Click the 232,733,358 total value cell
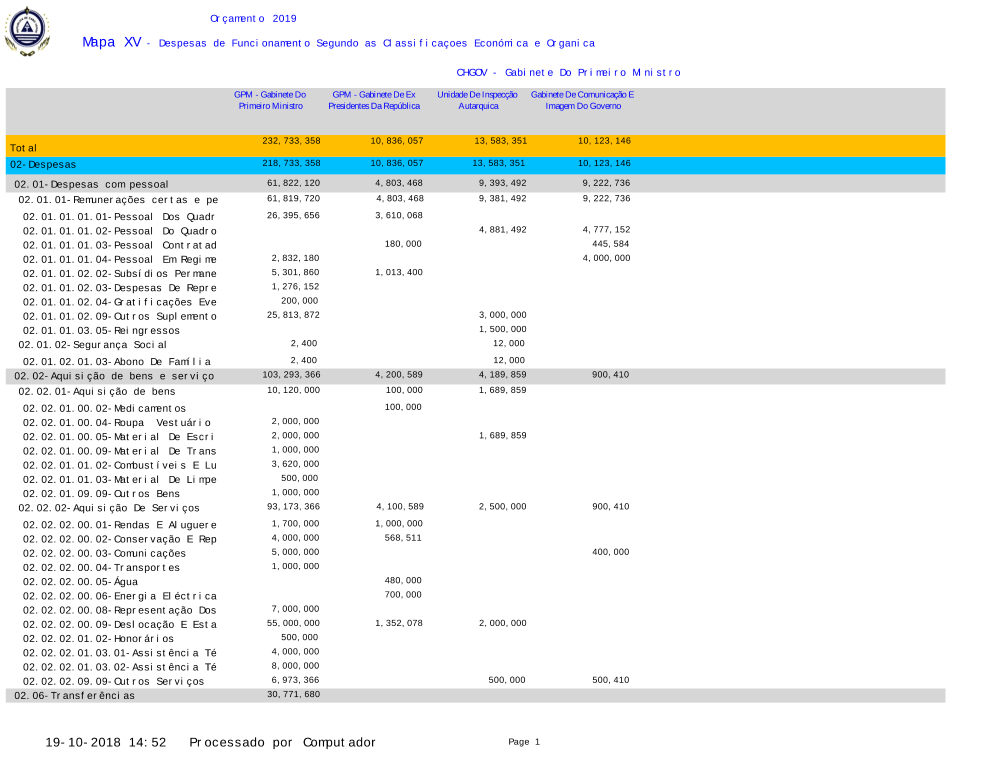1000x773 pixels. (291, 141)
